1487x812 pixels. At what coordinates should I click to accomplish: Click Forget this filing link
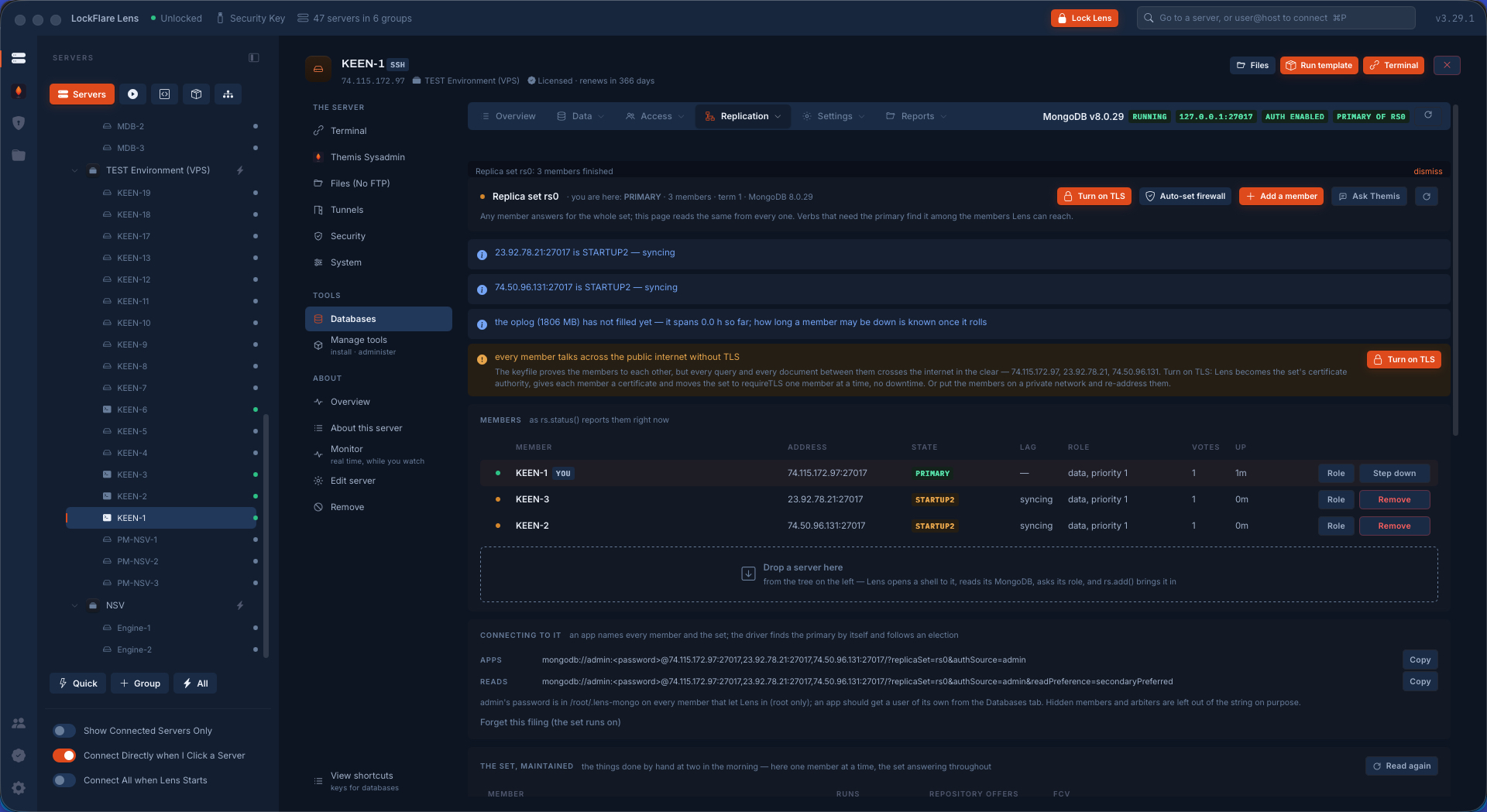pos(550,722)
